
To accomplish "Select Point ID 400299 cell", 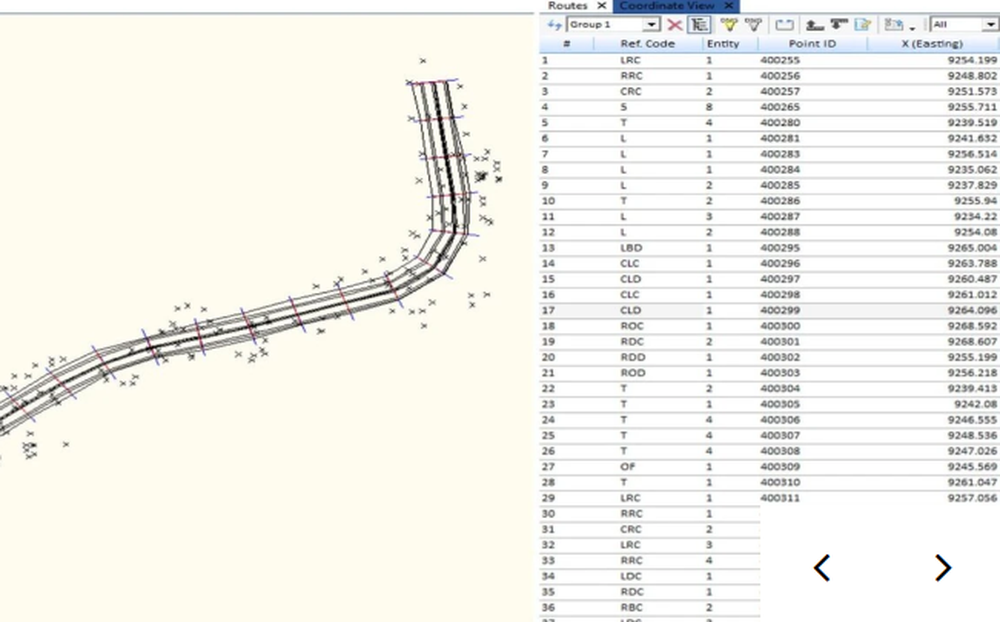I will pos(780,310).
